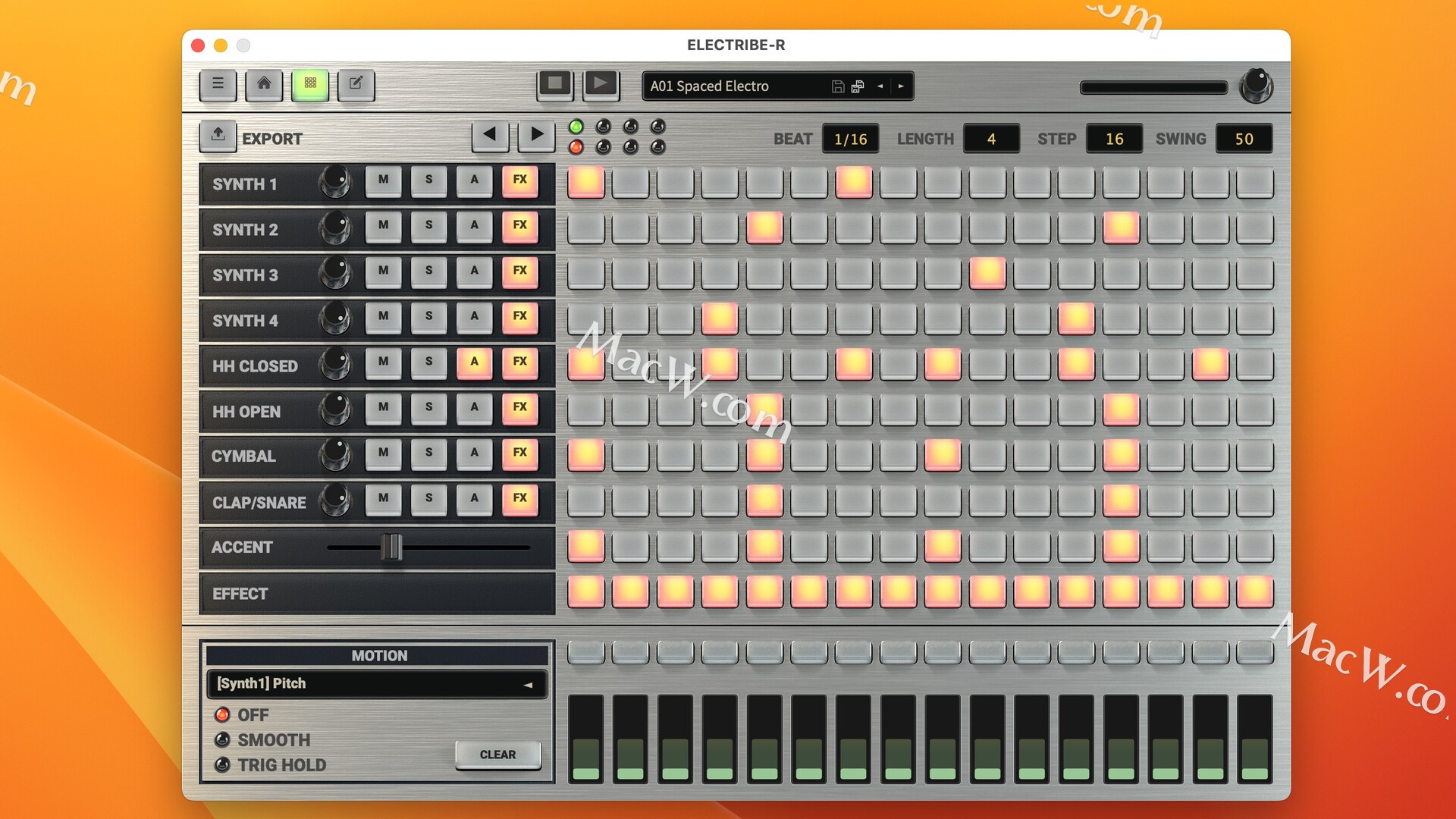Screen dimensions: 1456x819
Task: Open the SWING value field
Action: (1244, 140)
